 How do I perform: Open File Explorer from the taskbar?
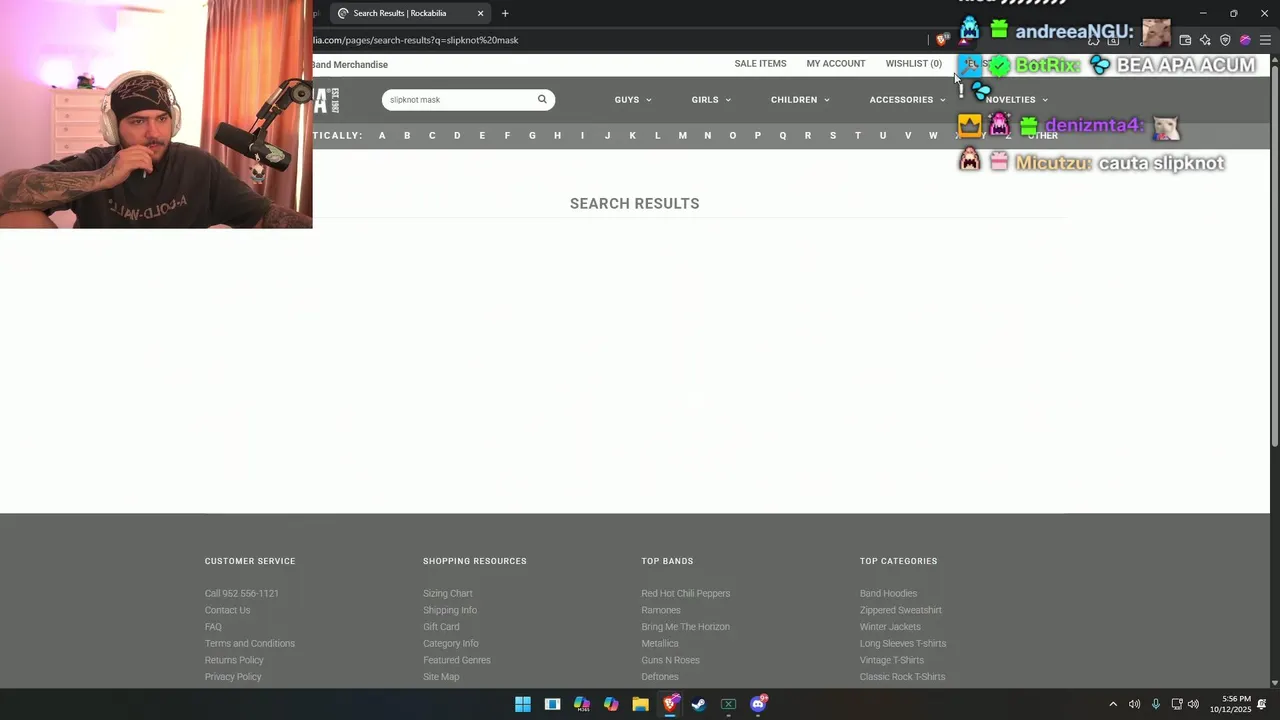tap(640, 704)
